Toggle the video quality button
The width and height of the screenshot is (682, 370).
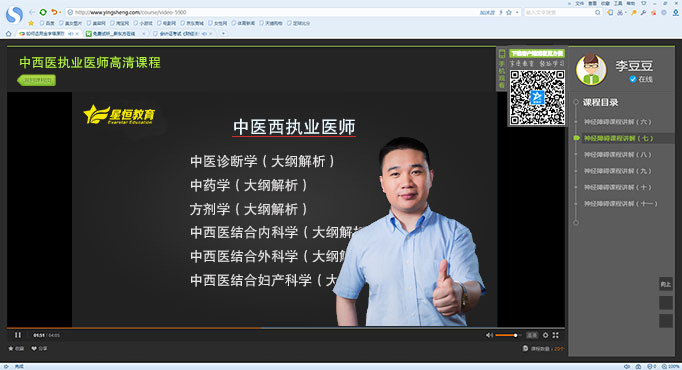532,335
